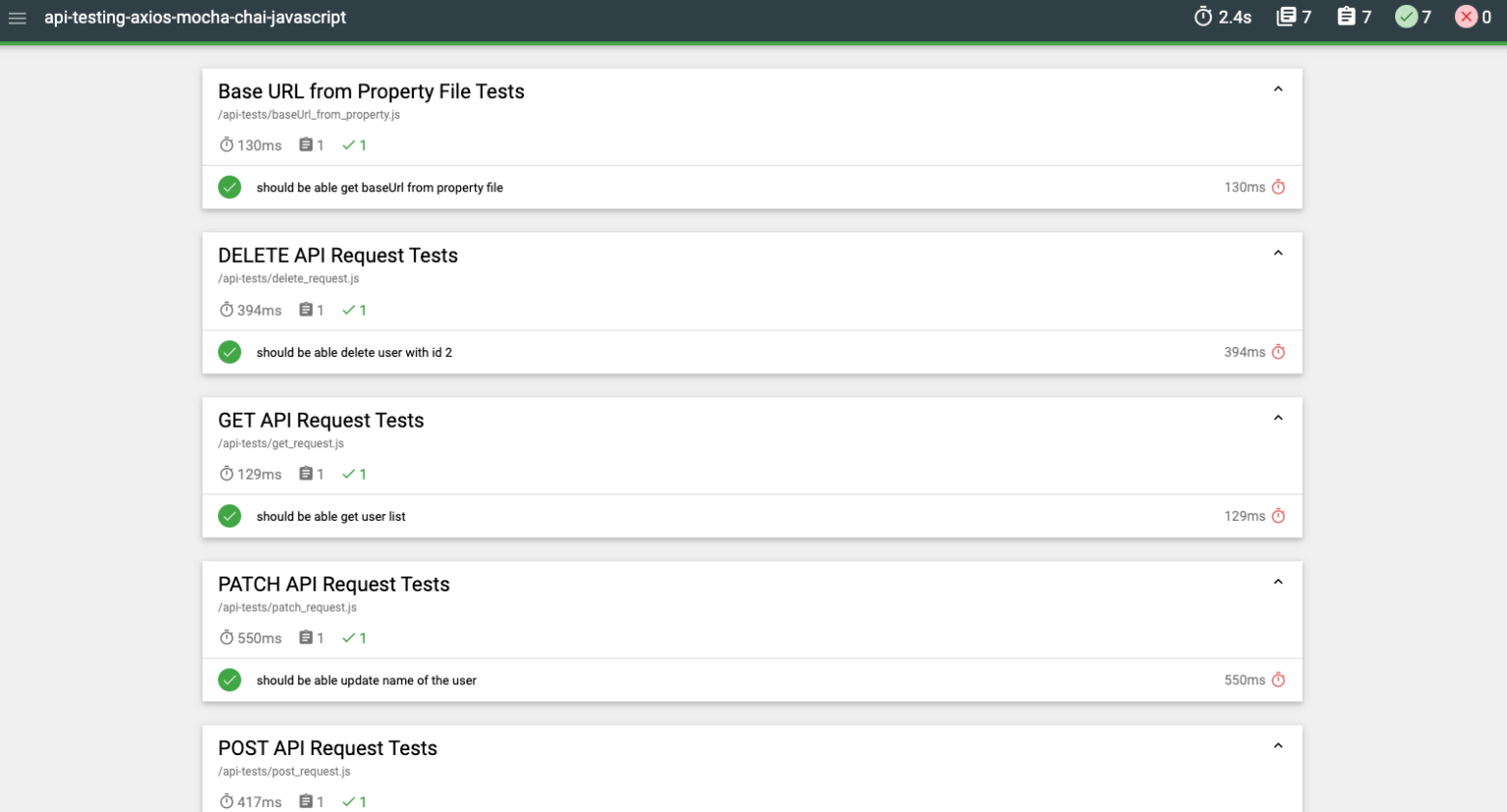Collapse the POST API Request Tests suite
Image resolution: width=1507 pixels, height=812 pixels.
[x=1277, y=744]
